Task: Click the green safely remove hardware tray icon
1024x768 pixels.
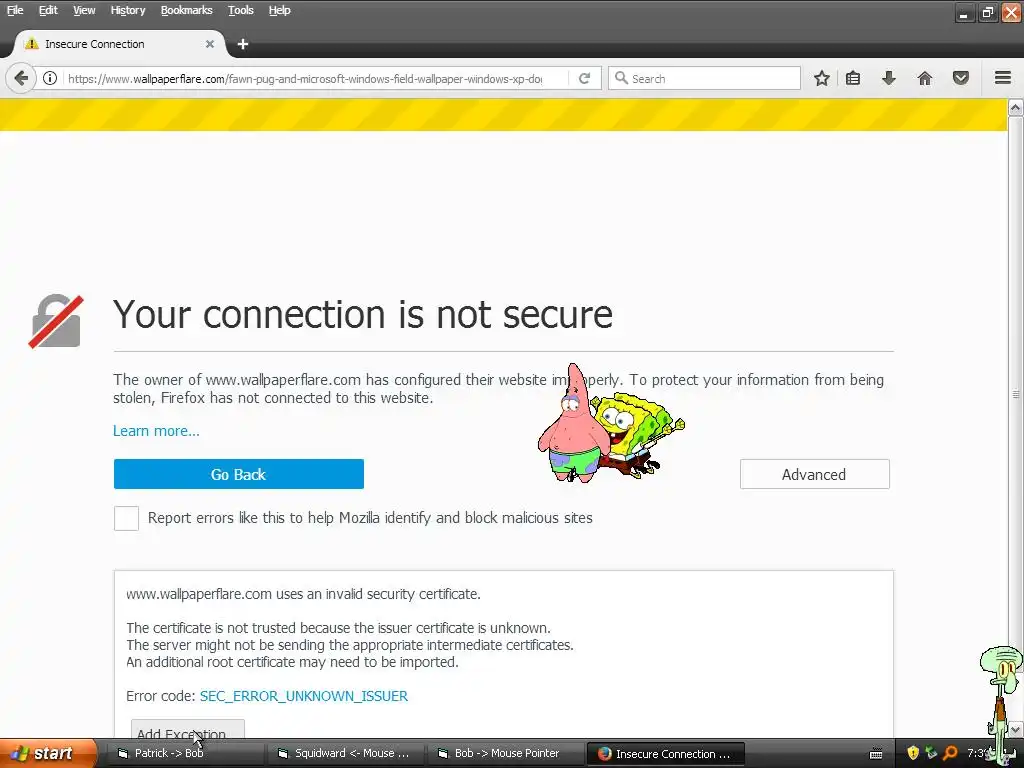Action: 931,753
